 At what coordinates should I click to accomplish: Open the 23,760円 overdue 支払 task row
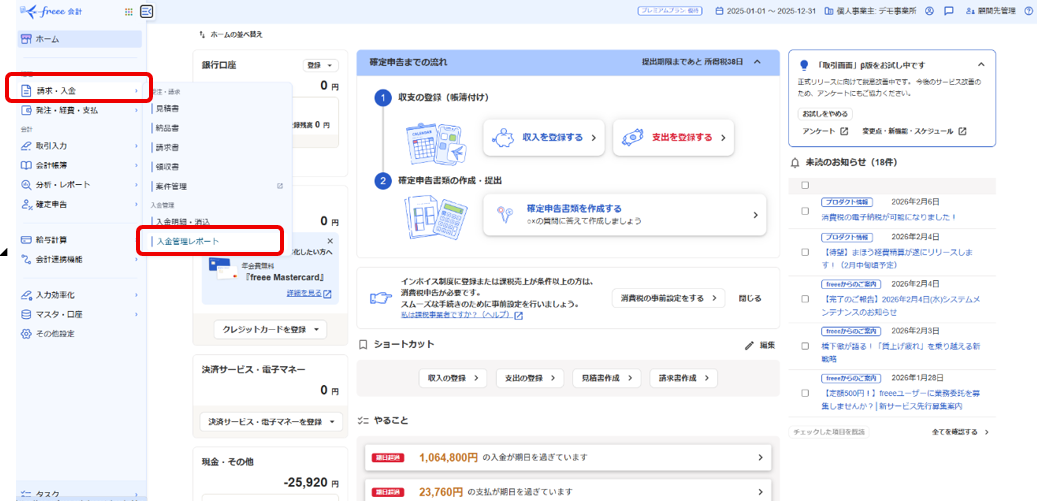pos(568,492)
